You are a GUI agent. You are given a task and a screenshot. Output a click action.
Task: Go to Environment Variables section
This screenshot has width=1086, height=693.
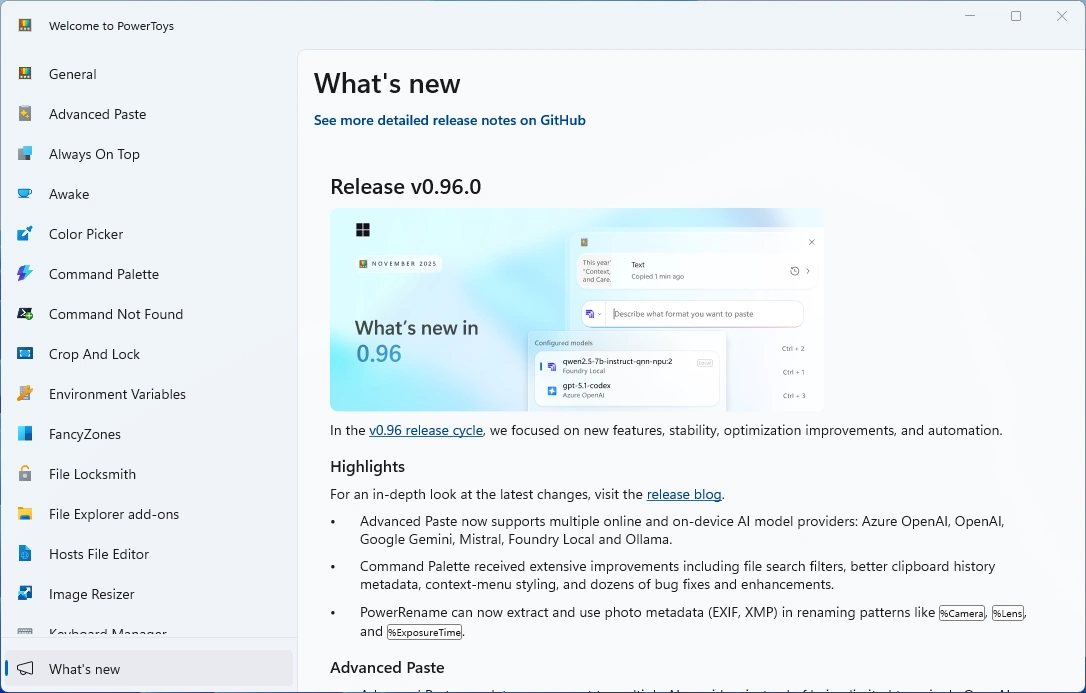click(117, 394)
